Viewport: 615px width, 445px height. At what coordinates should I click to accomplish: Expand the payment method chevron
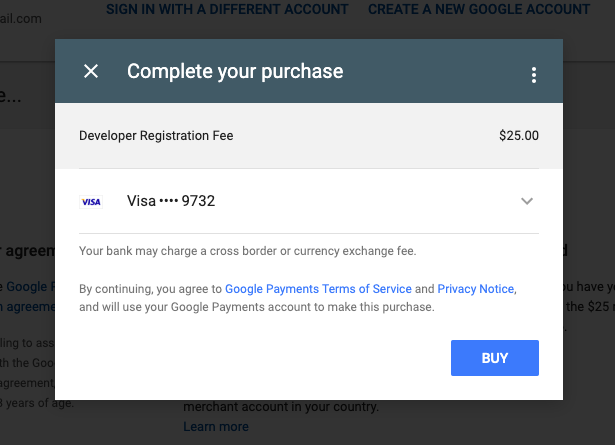click(x=527, y=201)
